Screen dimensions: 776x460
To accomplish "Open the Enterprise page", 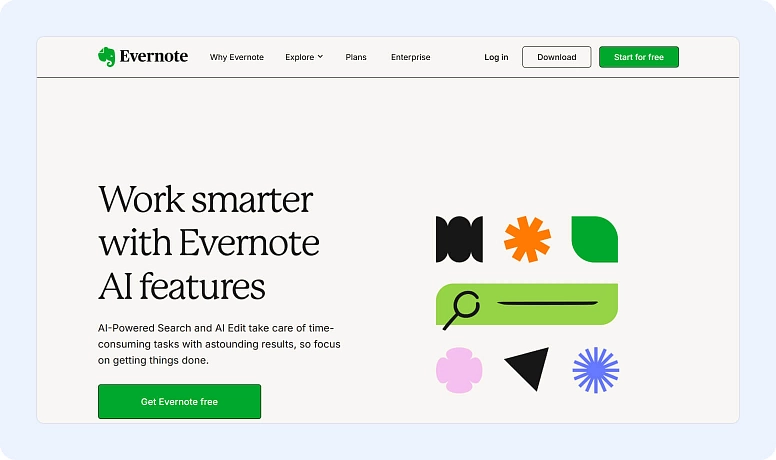I will coord(410,57).
